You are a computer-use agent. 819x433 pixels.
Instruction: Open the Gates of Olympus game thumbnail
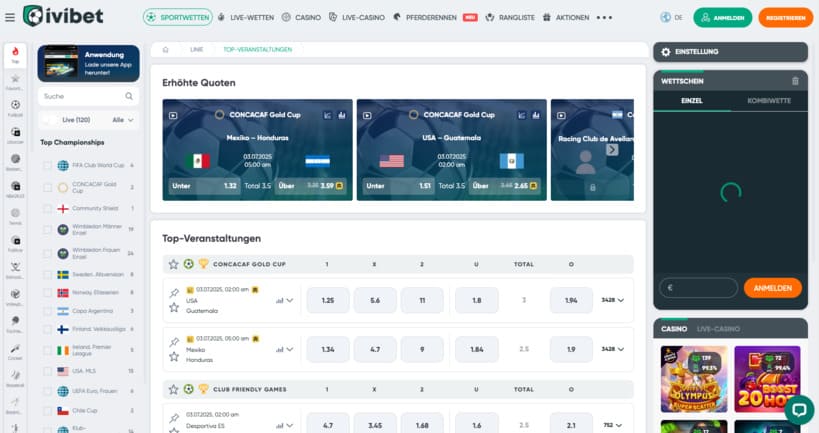pos(694,379)
